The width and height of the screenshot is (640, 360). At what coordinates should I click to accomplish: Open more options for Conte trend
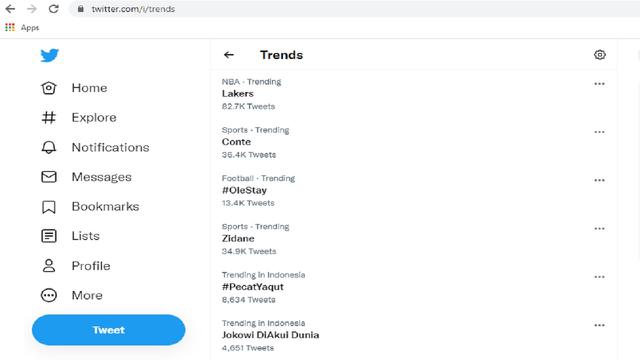coord(599,132)
